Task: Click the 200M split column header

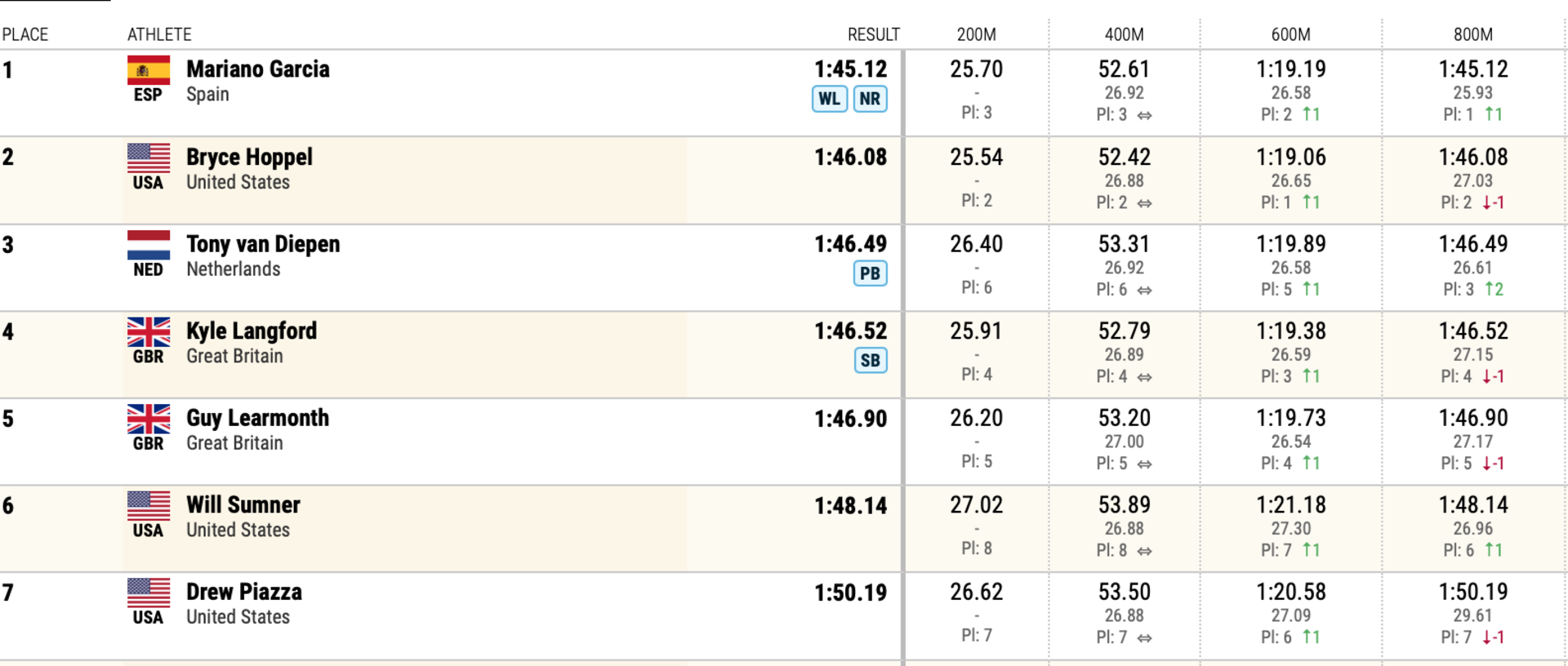Action: tap(977, 34)
